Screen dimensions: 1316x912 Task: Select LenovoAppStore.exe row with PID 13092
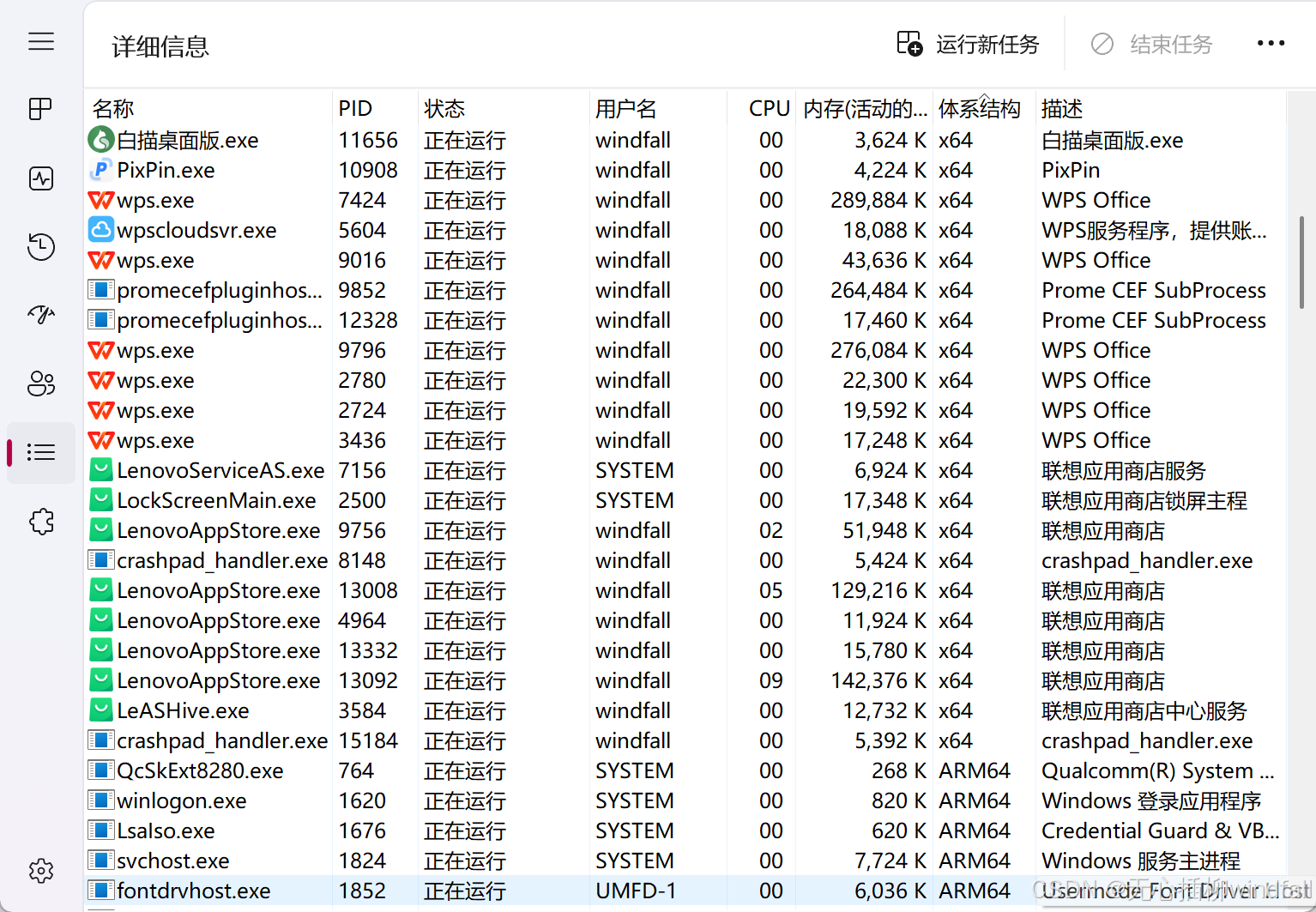pyautogui.click(x=685, y=680)
